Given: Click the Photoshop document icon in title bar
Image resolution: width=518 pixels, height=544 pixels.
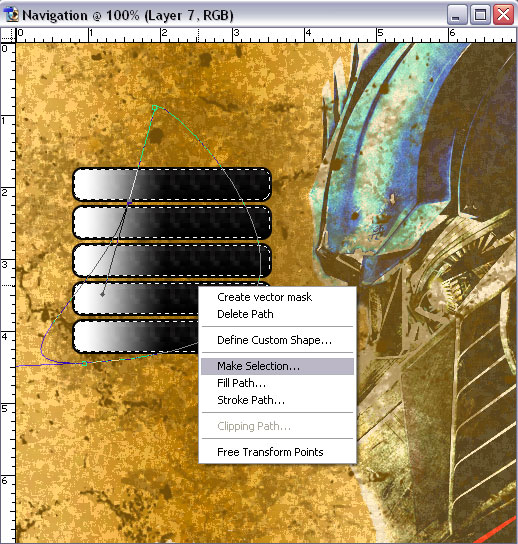Looking at the screenshot, I should coord(11,15).
